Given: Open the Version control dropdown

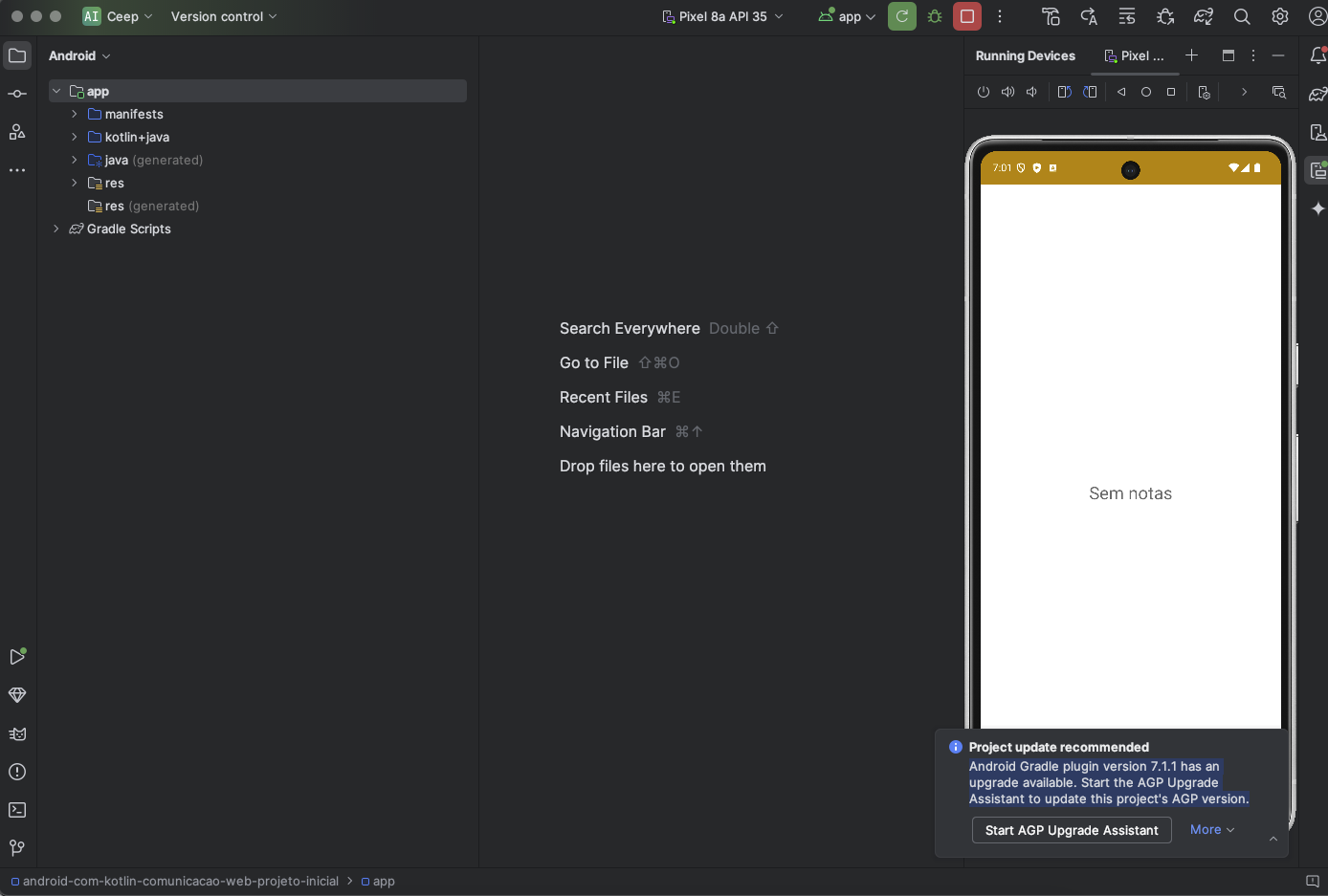Looking at the screenshot, I should pos(224,16).
